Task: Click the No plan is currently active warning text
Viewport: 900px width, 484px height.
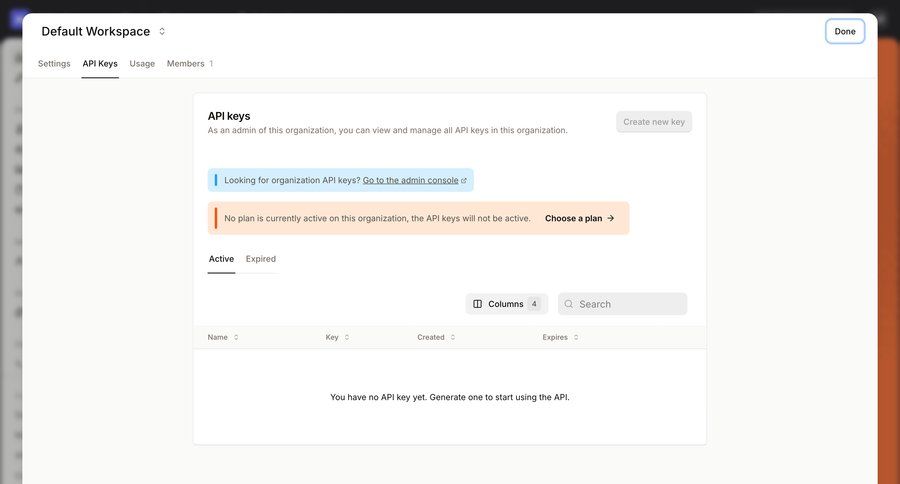Action: (377, 218)
